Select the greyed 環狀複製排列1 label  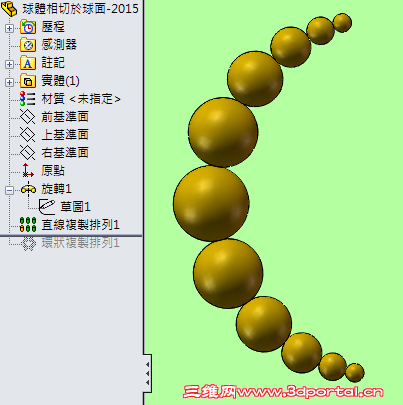click(80, 243)
